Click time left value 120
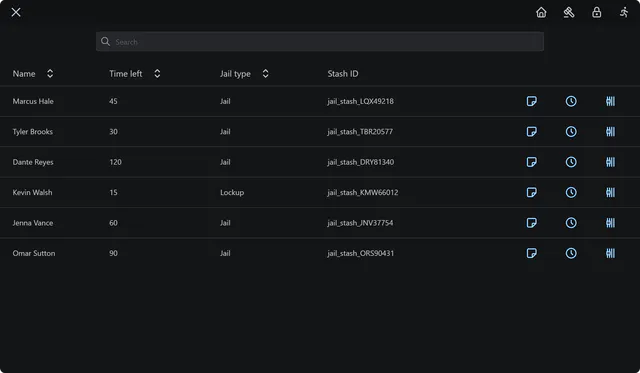This screenshot has width=640, height=373. 116,162
